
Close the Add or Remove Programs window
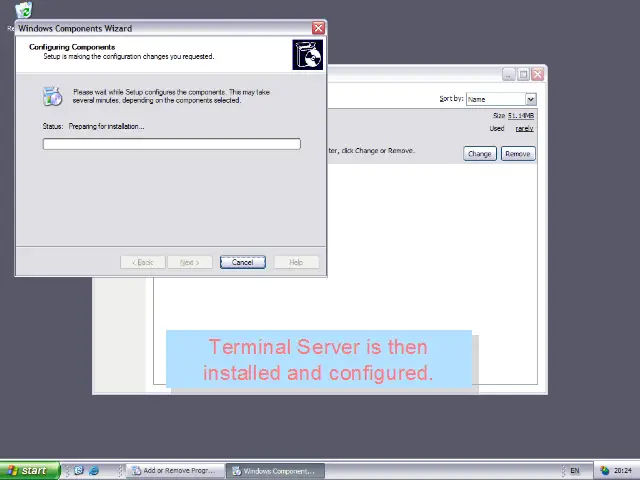[x=538, y=74]
